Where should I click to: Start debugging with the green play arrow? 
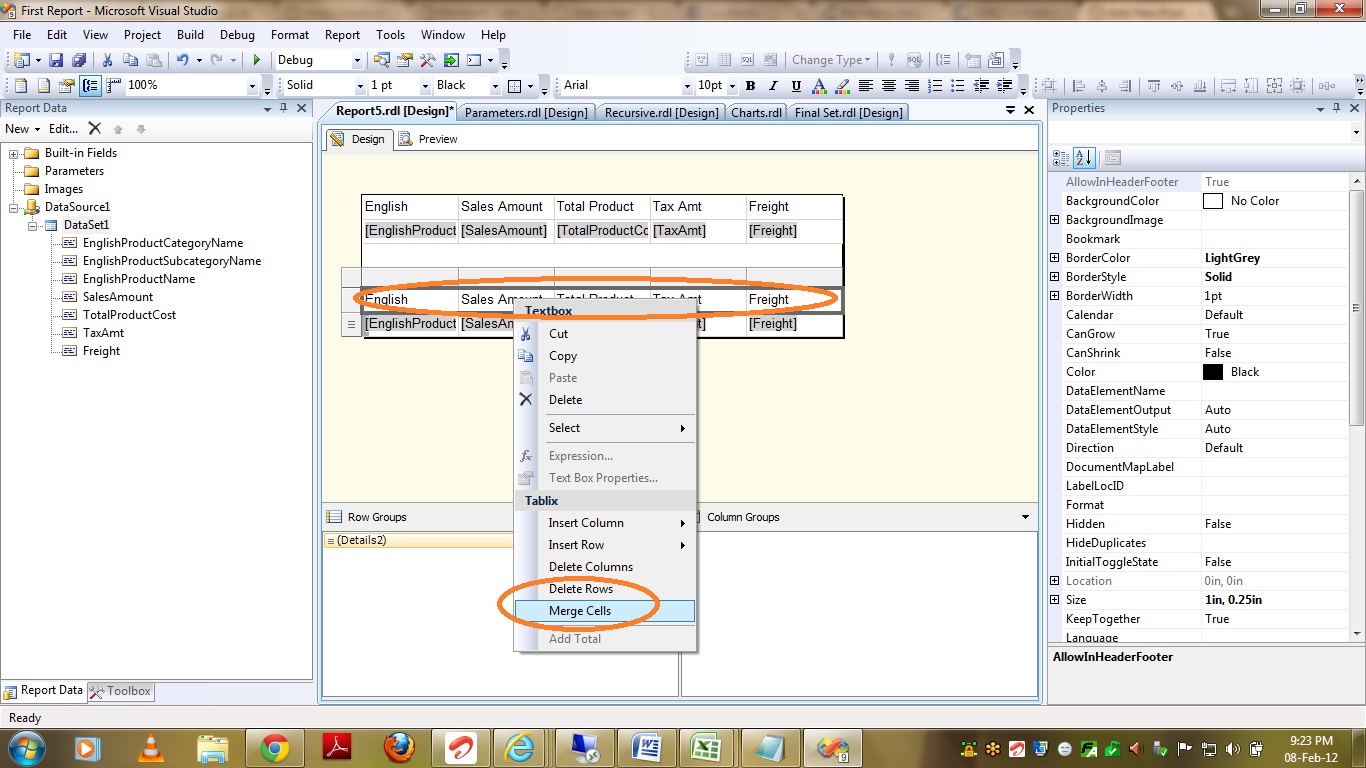[x=257, y=60]
